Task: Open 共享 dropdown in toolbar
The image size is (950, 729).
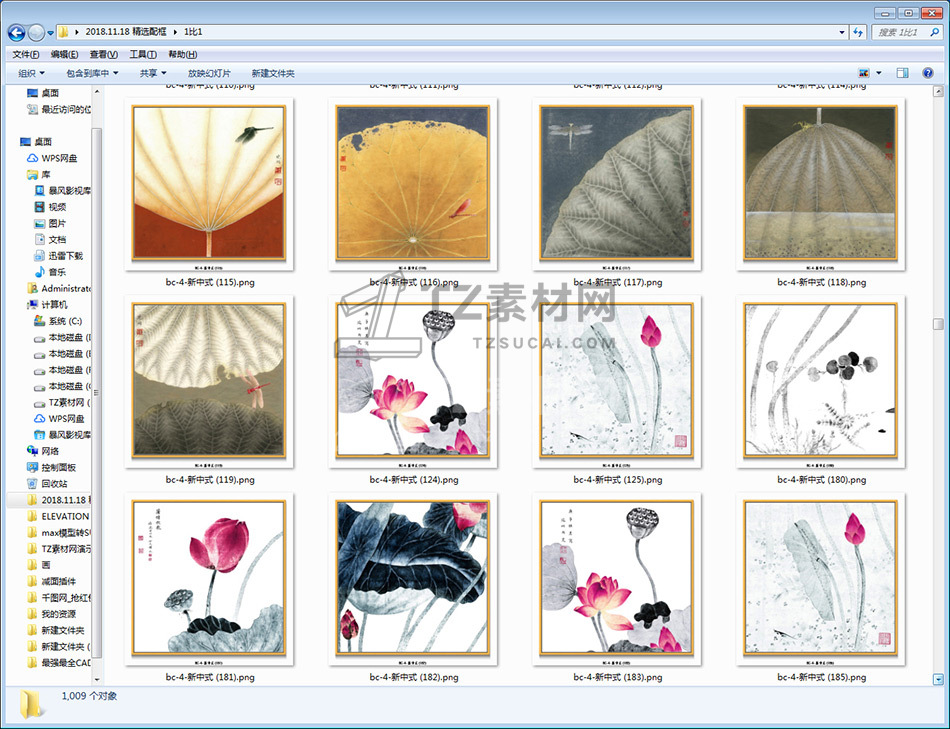Action: tap(153, 73)
